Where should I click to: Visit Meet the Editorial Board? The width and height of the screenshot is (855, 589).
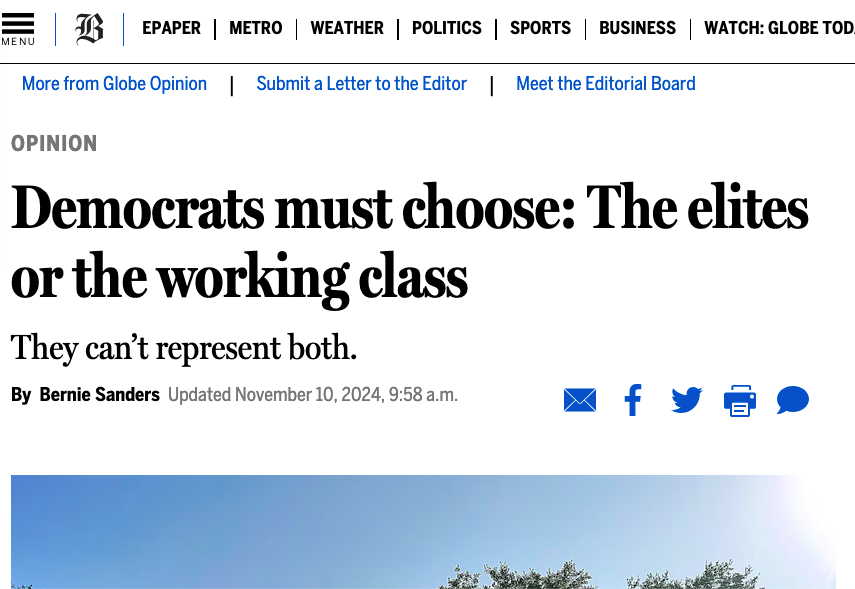pos(605,84)
